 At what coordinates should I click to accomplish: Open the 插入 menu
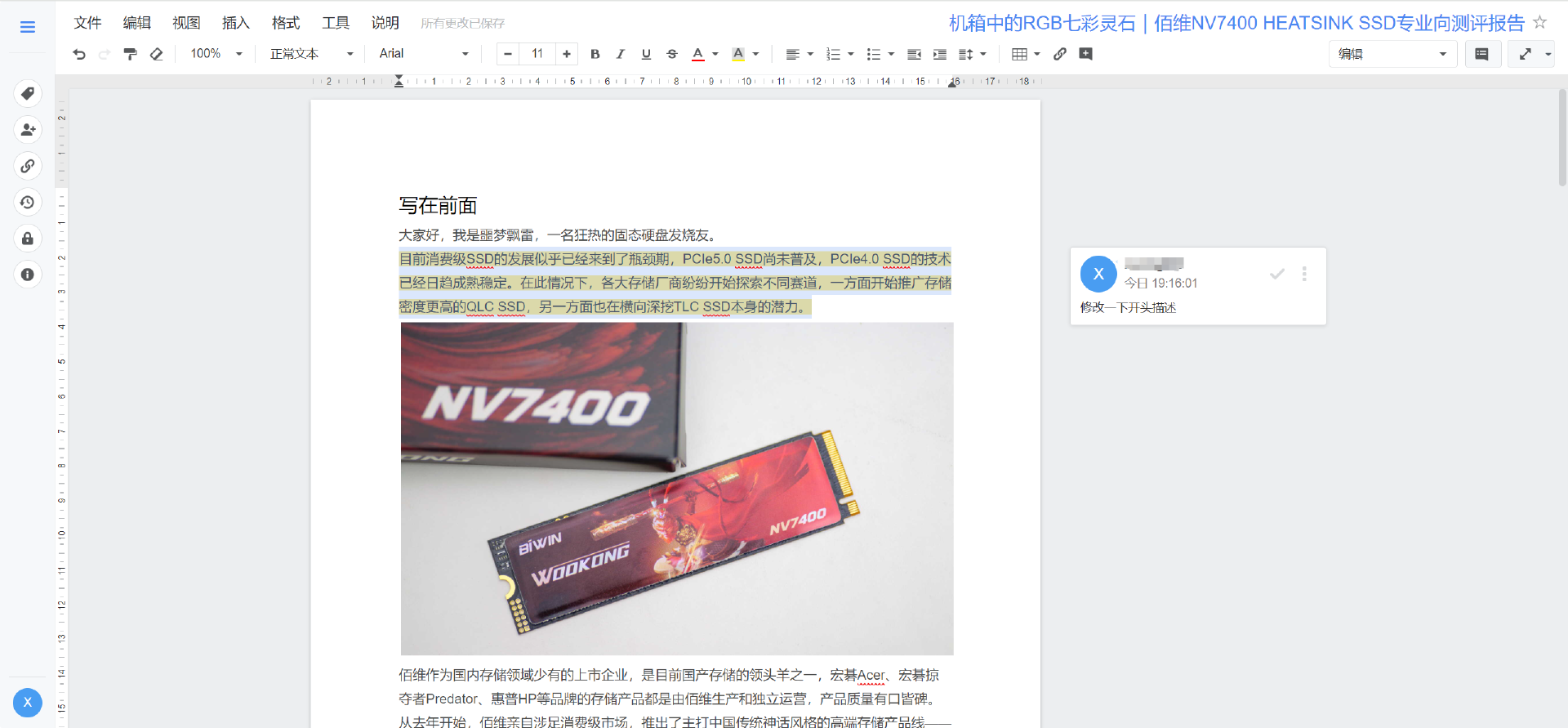(236, 23)
